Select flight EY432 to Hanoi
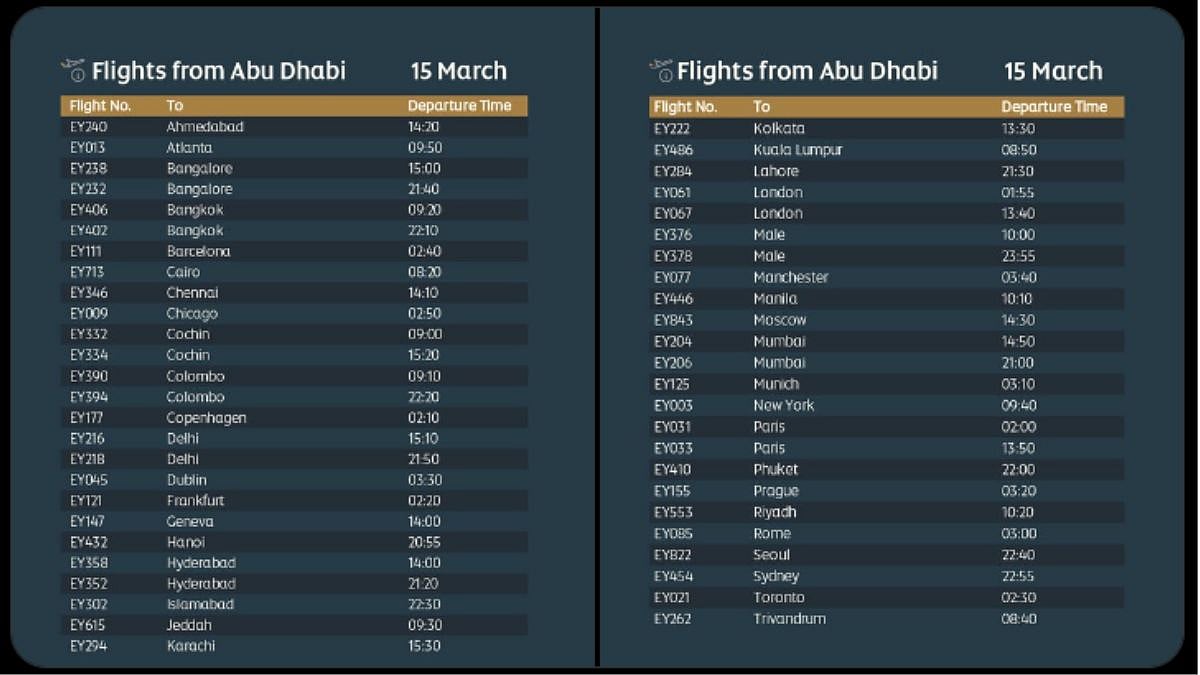 click(294, 542)
